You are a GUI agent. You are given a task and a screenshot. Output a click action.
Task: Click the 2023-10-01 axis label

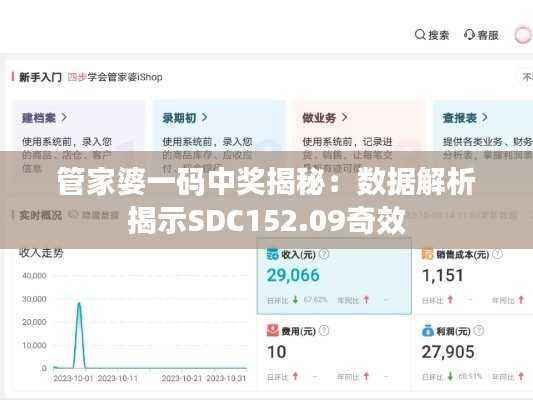(73, 379)
